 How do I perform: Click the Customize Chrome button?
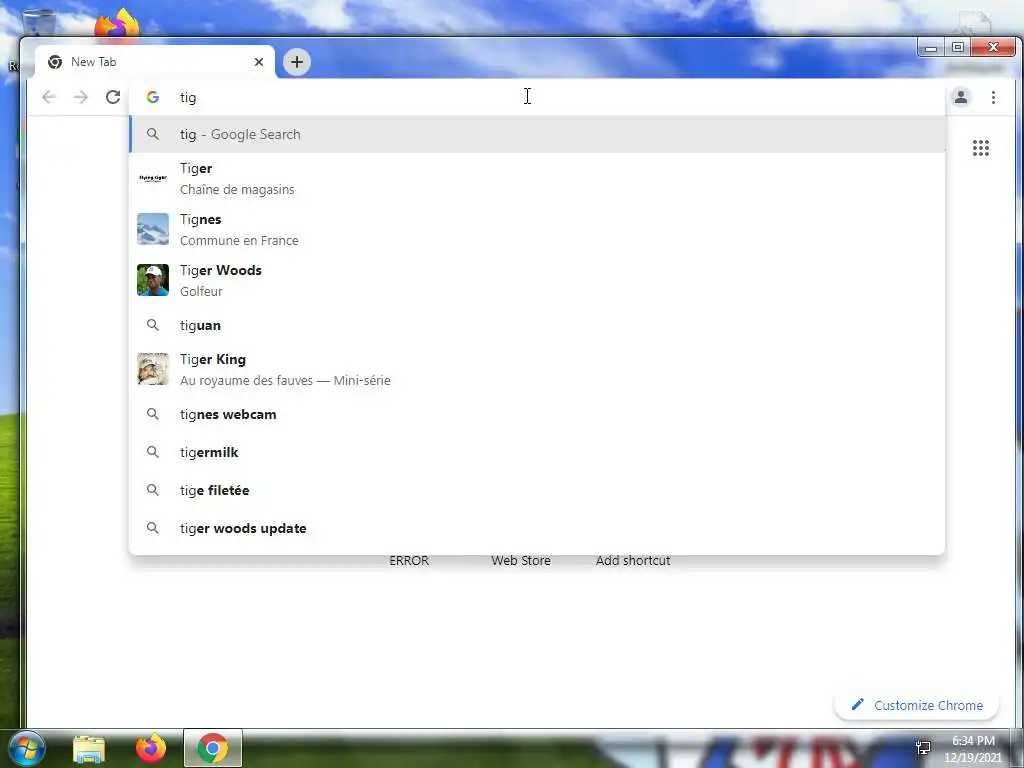coord(916,705)
